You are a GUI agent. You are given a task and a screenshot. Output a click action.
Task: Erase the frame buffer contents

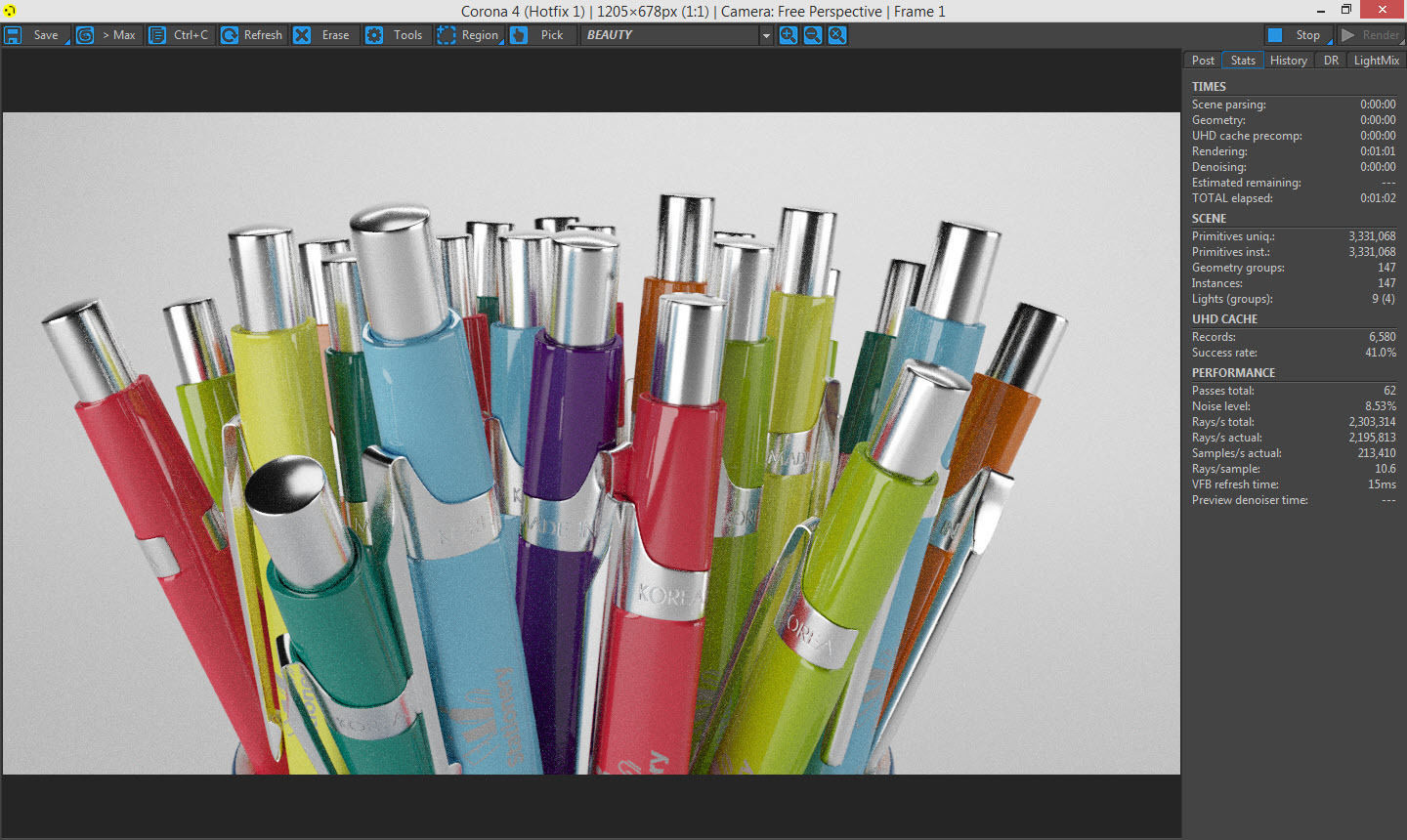(x=324, y=35)
